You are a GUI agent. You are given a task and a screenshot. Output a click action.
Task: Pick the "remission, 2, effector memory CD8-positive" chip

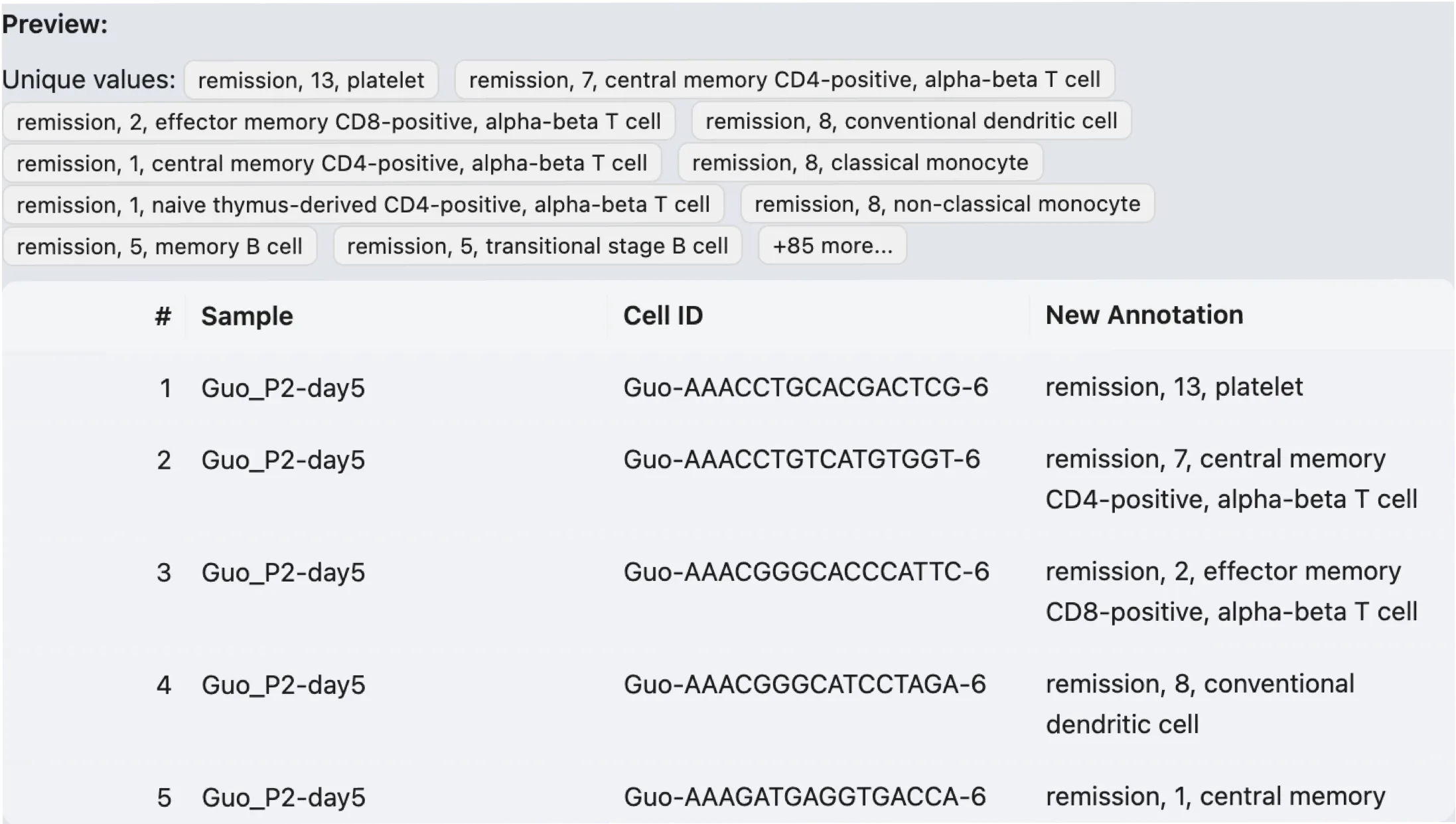point(338,122)
